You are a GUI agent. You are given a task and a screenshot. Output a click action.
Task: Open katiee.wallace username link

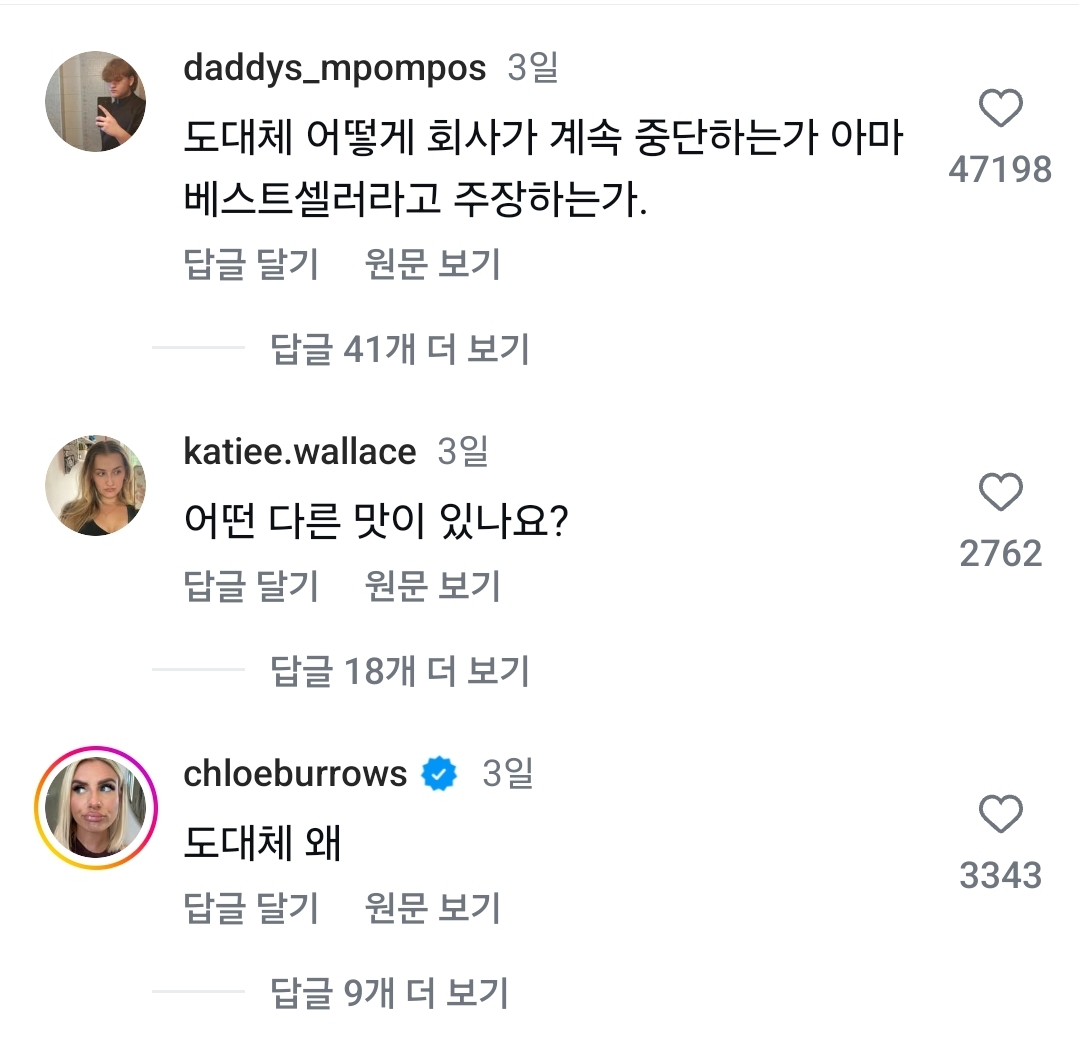300,452
